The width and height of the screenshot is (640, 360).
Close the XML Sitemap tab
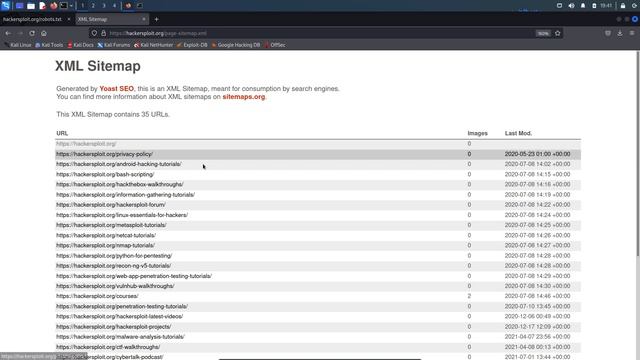(x=144, y=19)
